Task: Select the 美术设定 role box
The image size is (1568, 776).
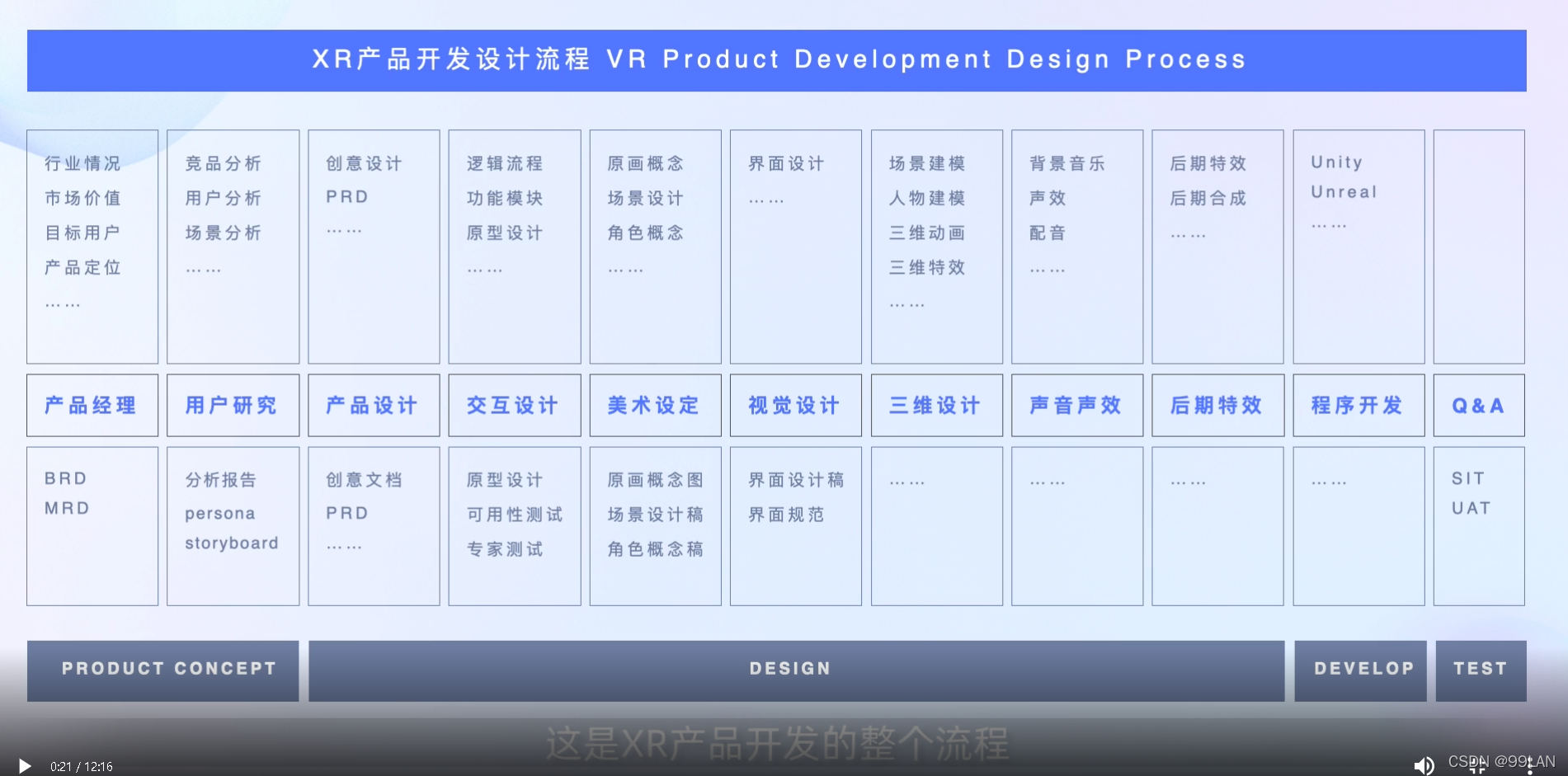Action: pos(655,405)
